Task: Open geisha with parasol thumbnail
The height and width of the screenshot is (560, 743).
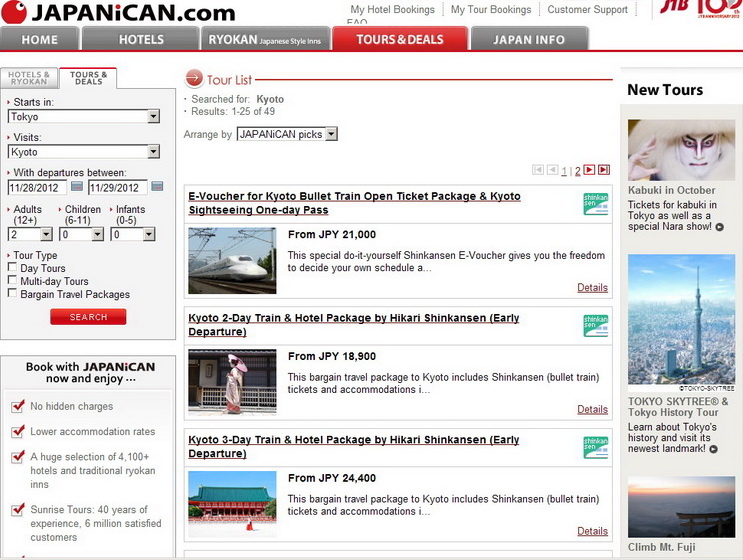Action: pyautogui.click(x=232, y=382)
